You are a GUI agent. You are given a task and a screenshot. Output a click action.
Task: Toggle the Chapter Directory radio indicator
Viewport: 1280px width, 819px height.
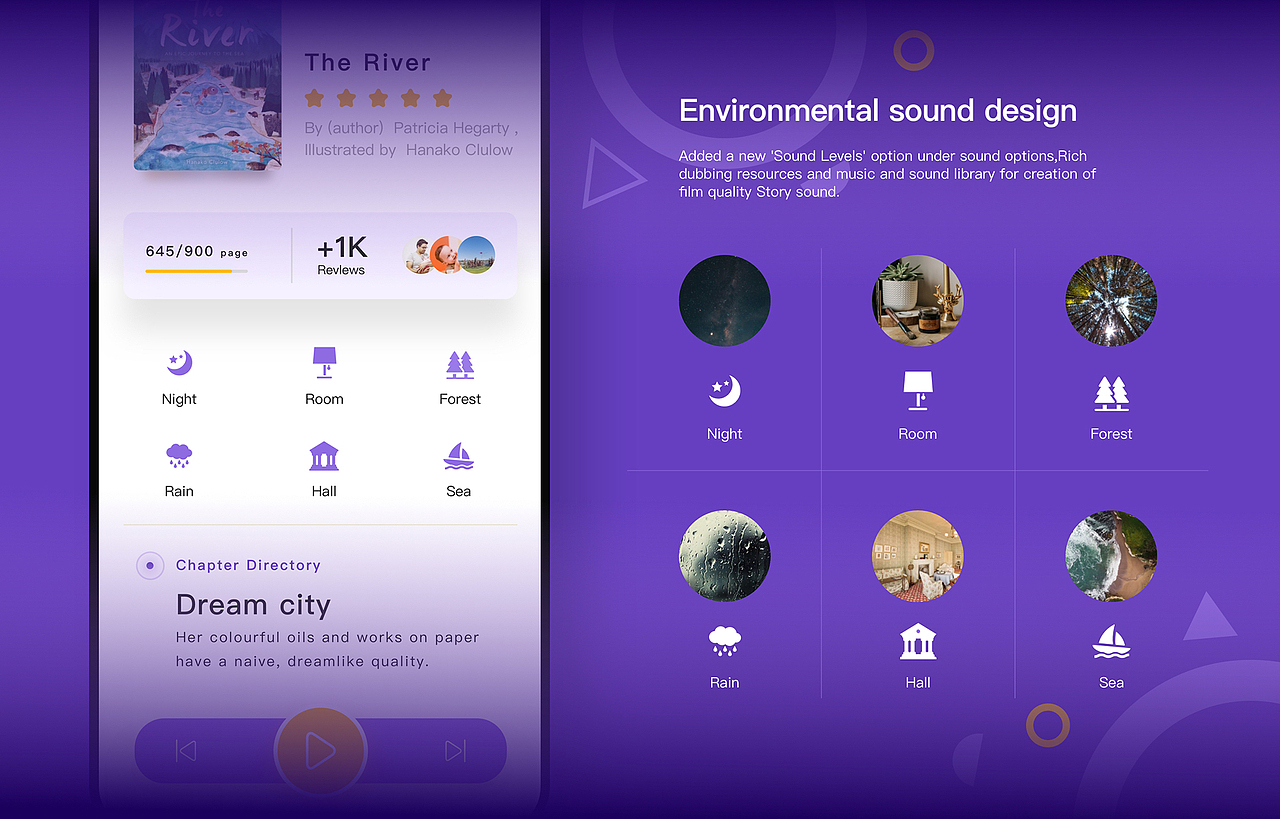pyautogui.click(x=150, y=565)
